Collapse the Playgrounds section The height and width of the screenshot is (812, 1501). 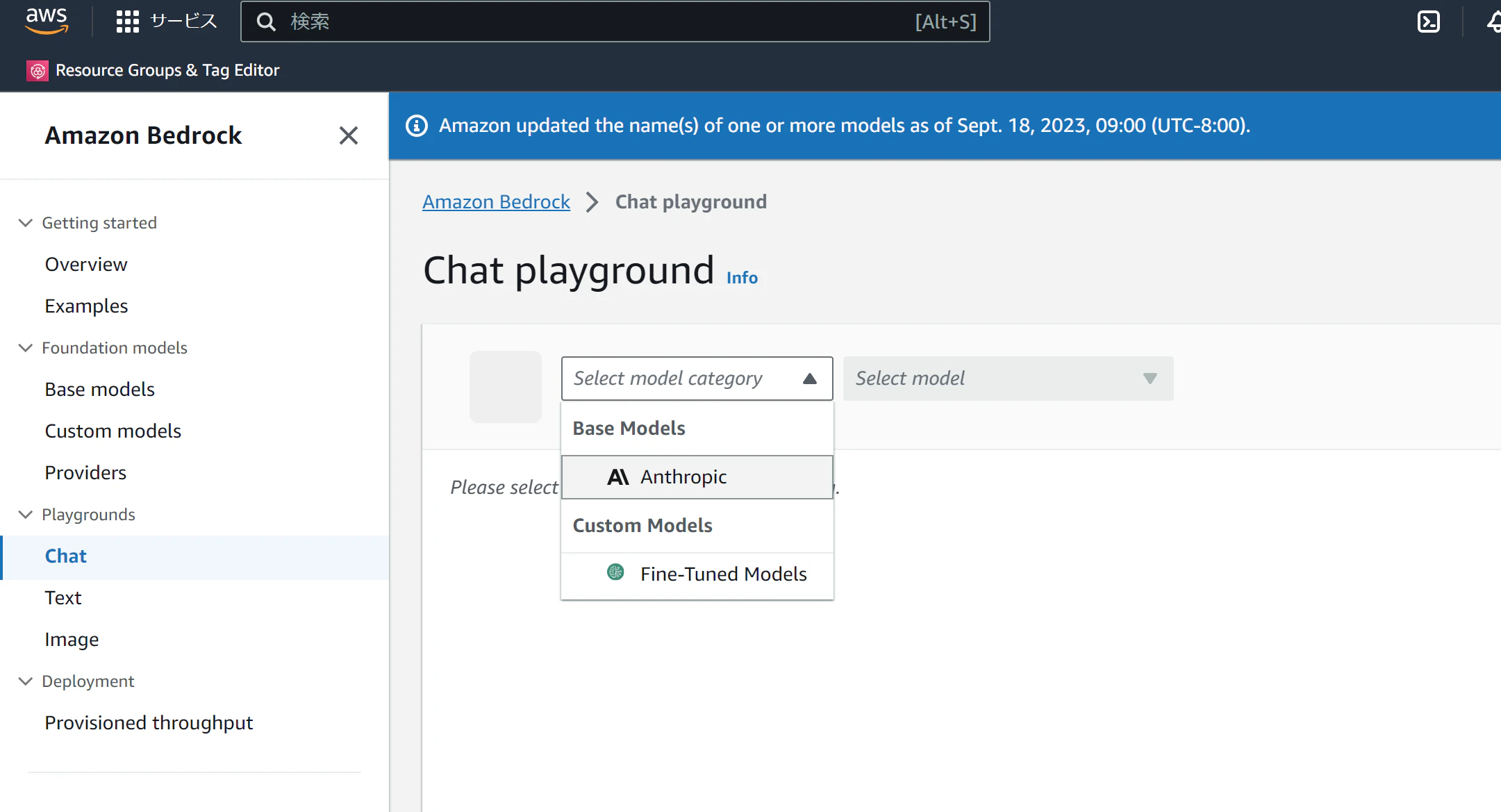click(26, 515)
